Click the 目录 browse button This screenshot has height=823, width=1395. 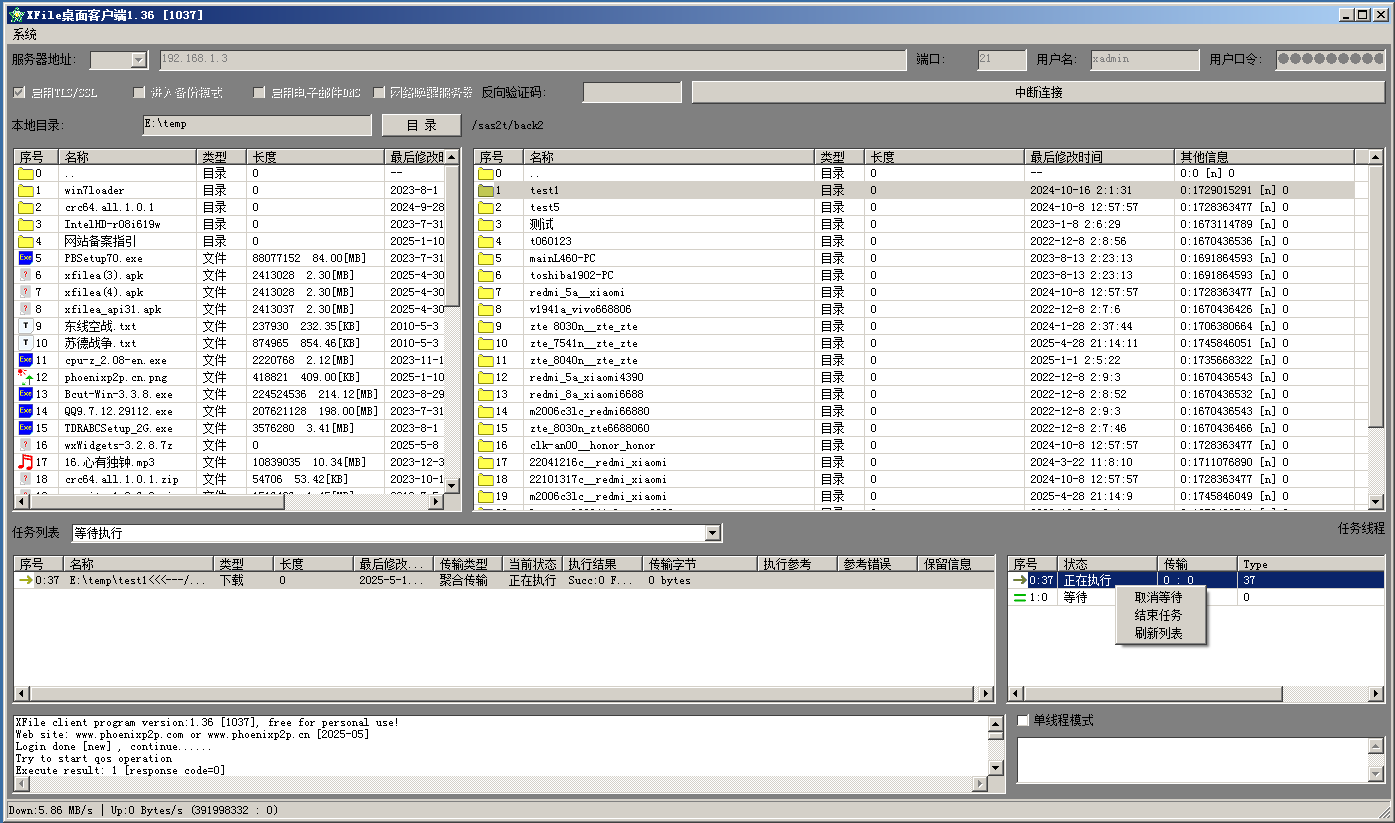pos(421,125)
